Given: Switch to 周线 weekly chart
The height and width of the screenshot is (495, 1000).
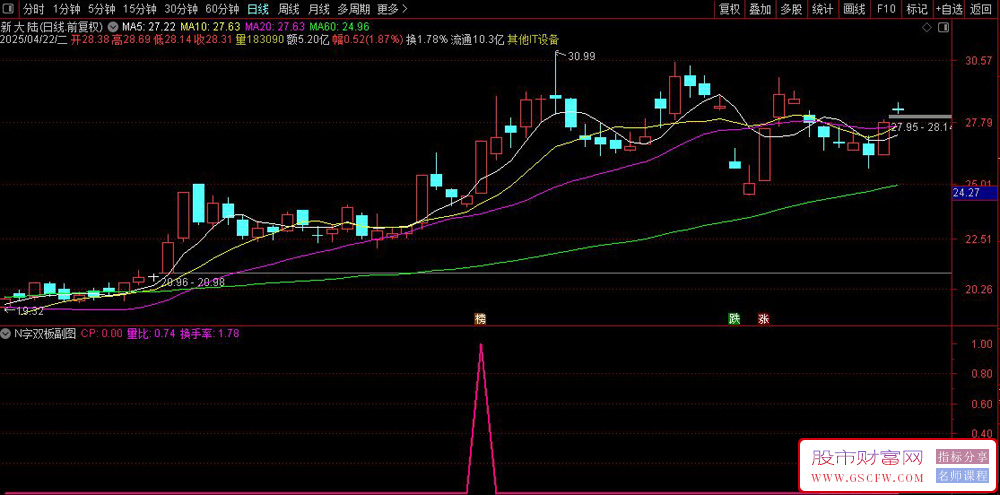Looking at the screenshot, I should click(x=289, y=9).
